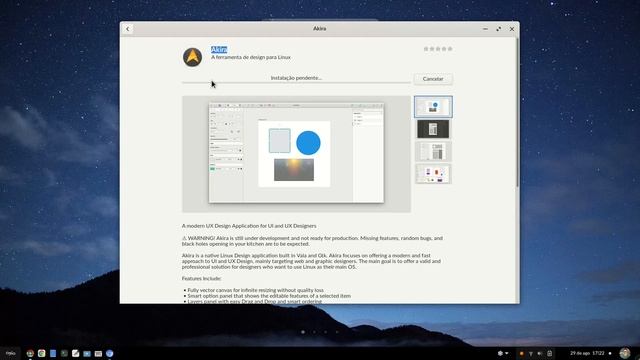Image resolution: width=640 pixels, height=360 pixels.
Task: Open the blue document app in the taskbar
Action: (53, 353)
